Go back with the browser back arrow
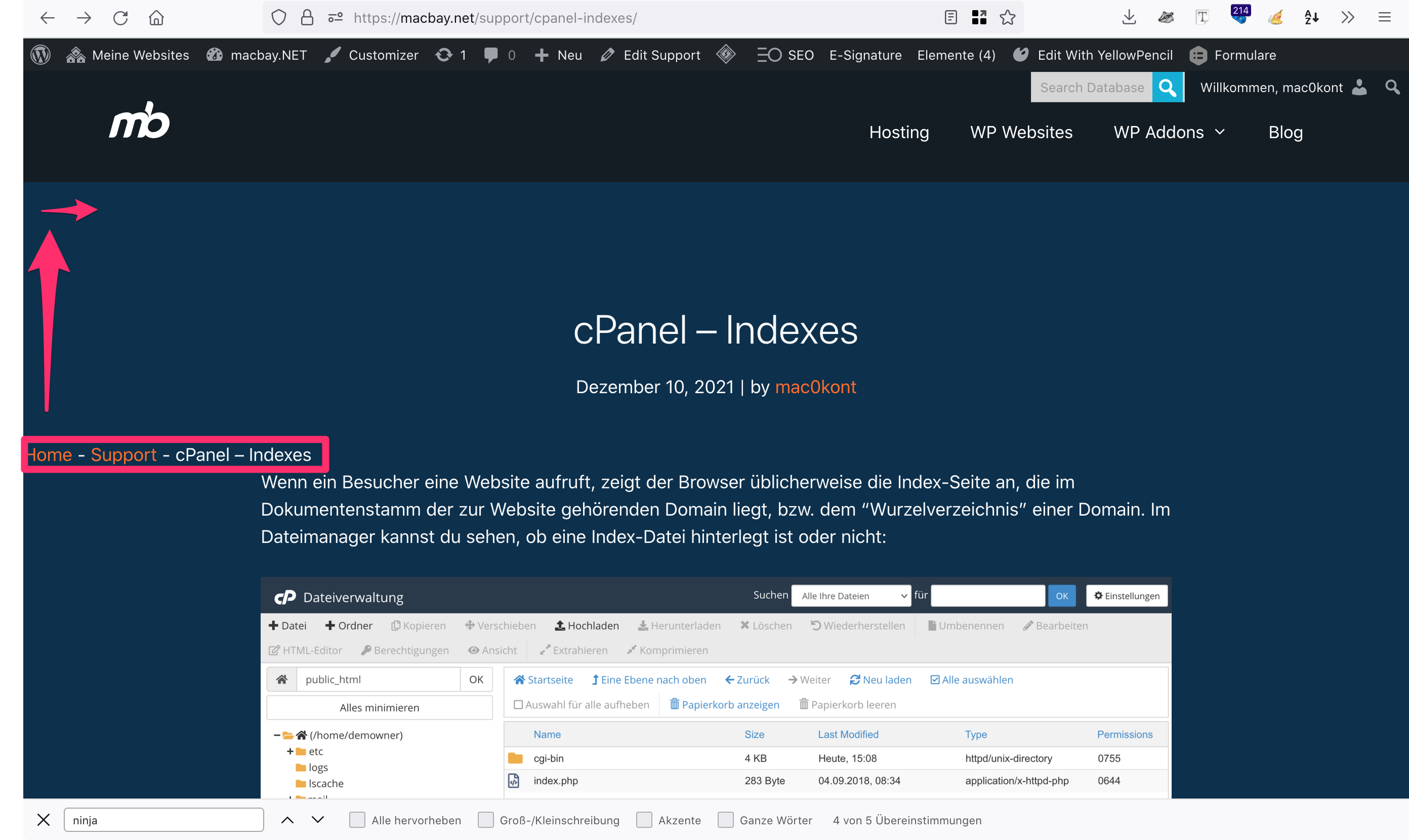1409x840 pixels. [x=48, y=18]
